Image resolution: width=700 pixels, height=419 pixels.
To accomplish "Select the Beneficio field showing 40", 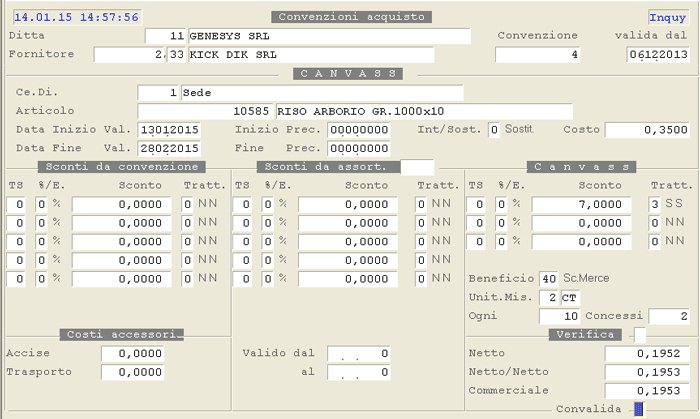I will click(x=549, y=279).
